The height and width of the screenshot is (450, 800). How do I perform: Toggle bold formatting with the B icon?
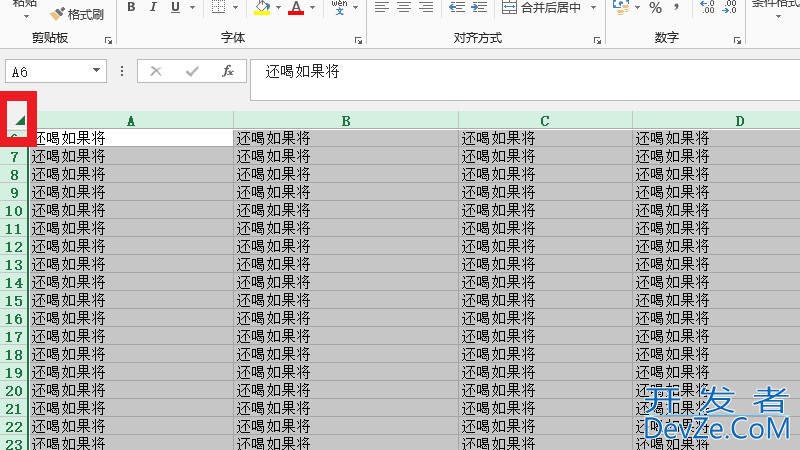[131, 7]
